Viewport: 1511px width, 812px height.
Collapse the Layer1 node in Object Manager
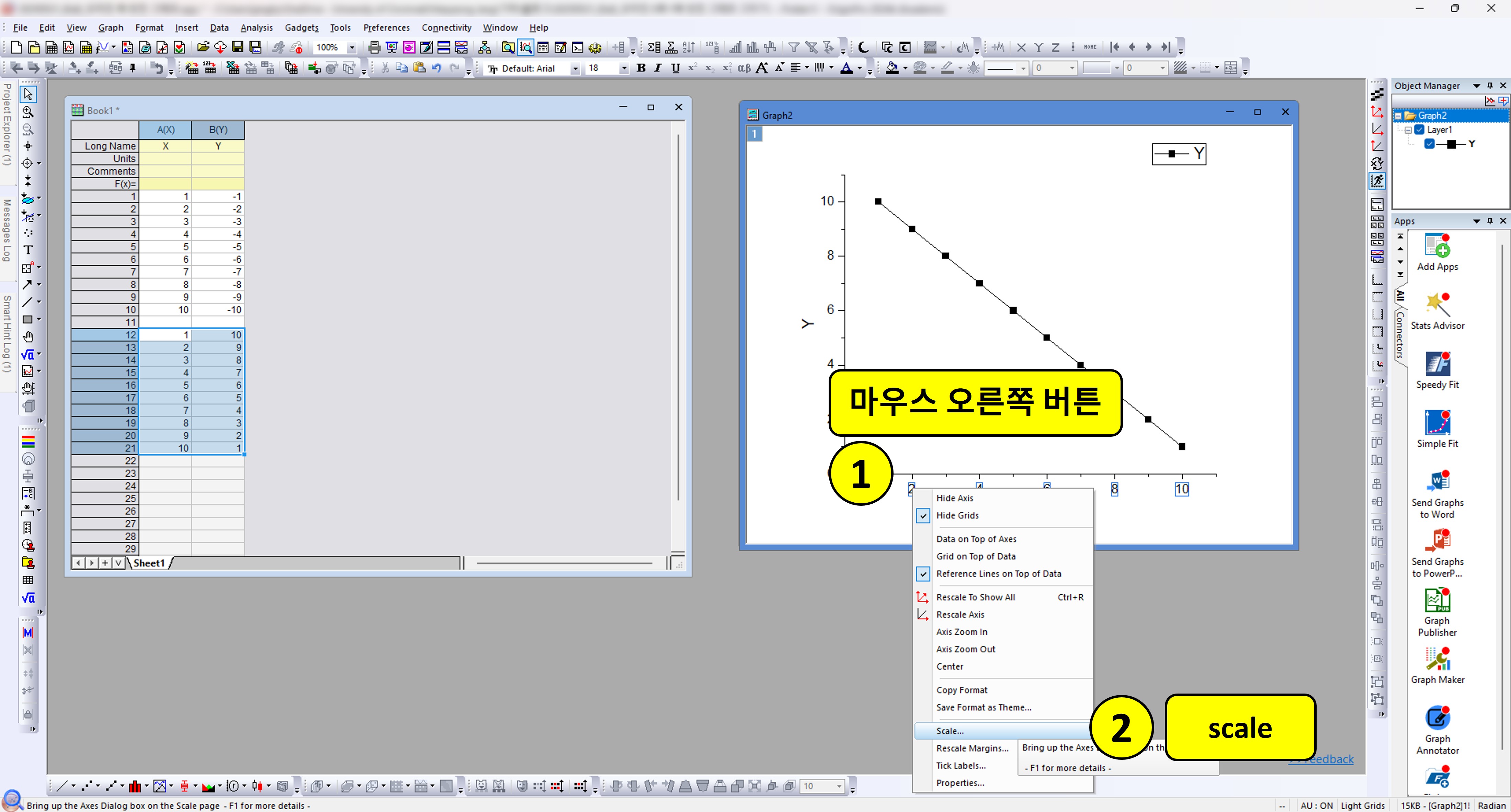tap(1409, 129)
